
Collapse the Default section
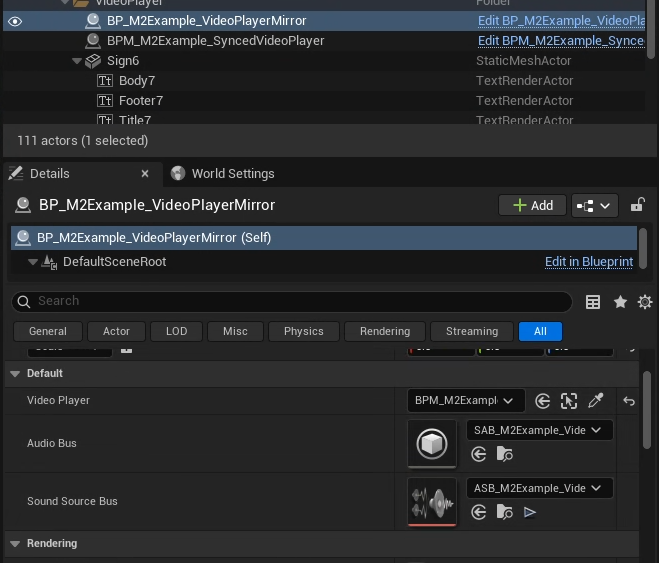15,373
